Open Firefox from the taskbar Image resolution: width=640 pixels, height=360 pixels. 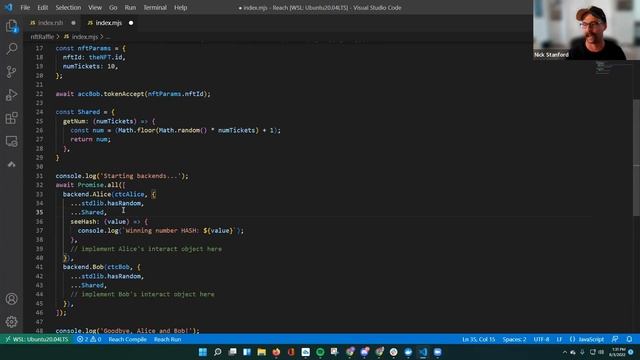coord(276,352)
